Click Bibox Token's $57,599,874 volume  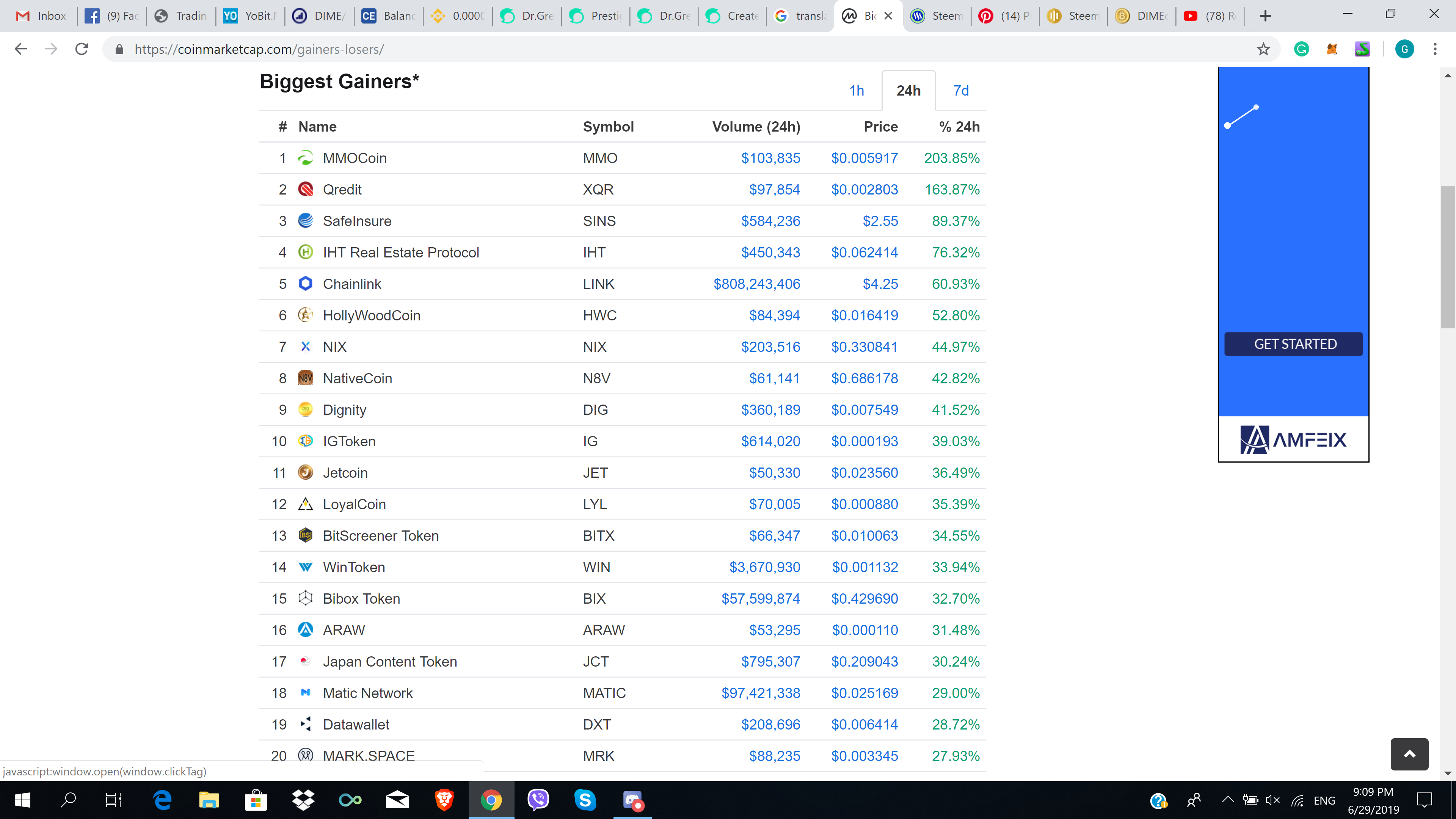760,599
